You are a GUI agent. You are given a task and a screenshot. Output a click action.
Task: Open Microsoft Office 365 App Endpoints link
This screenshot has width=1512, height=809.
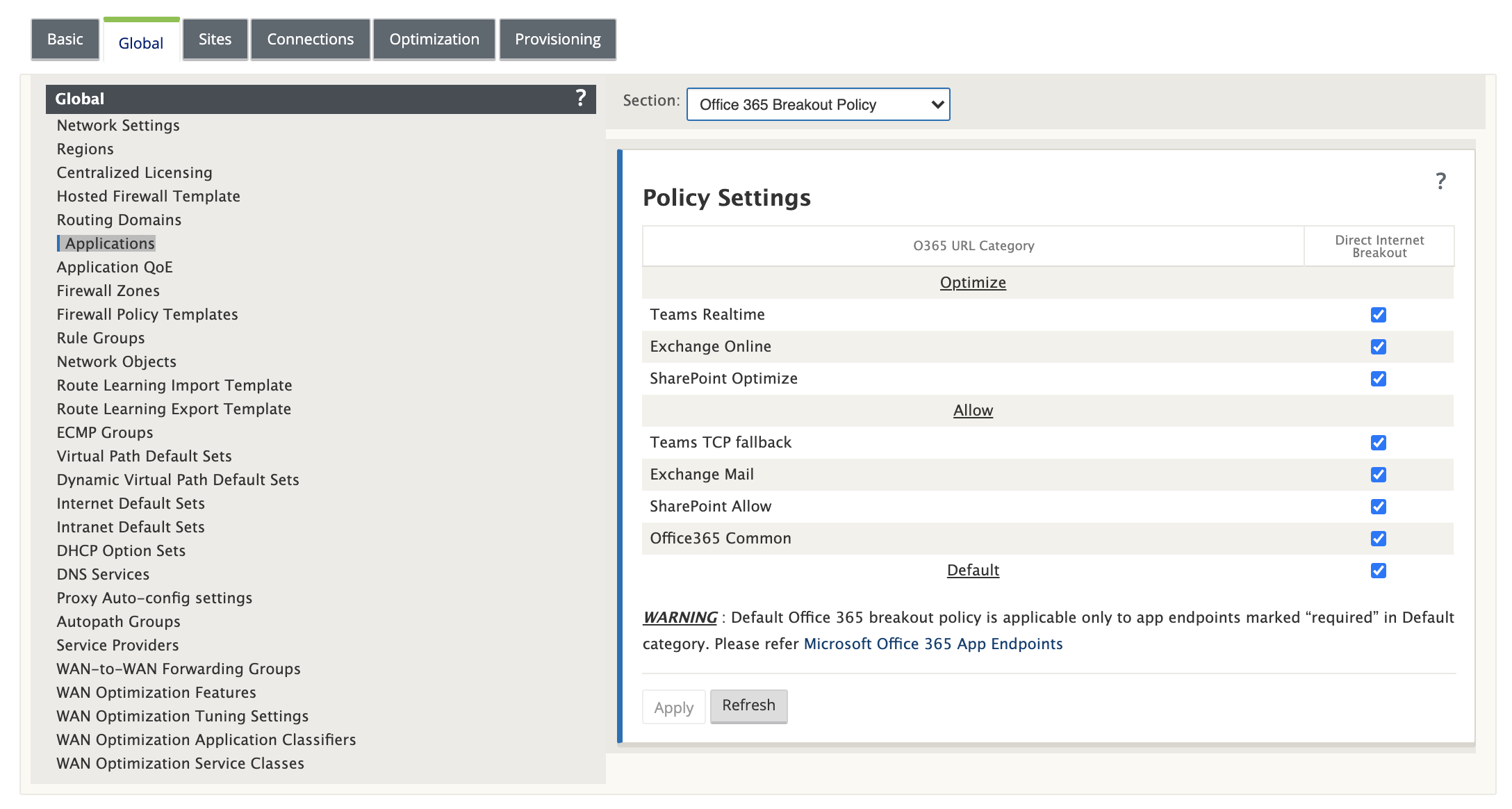click(x=933, y=644)
